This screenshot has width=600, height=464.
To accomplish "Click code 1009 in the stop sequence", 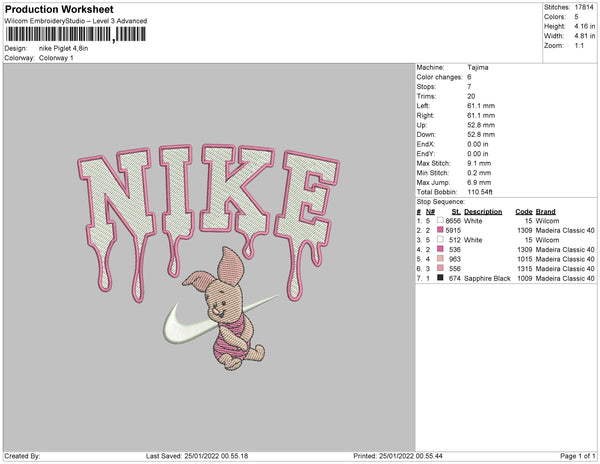I will pos(525,278).
